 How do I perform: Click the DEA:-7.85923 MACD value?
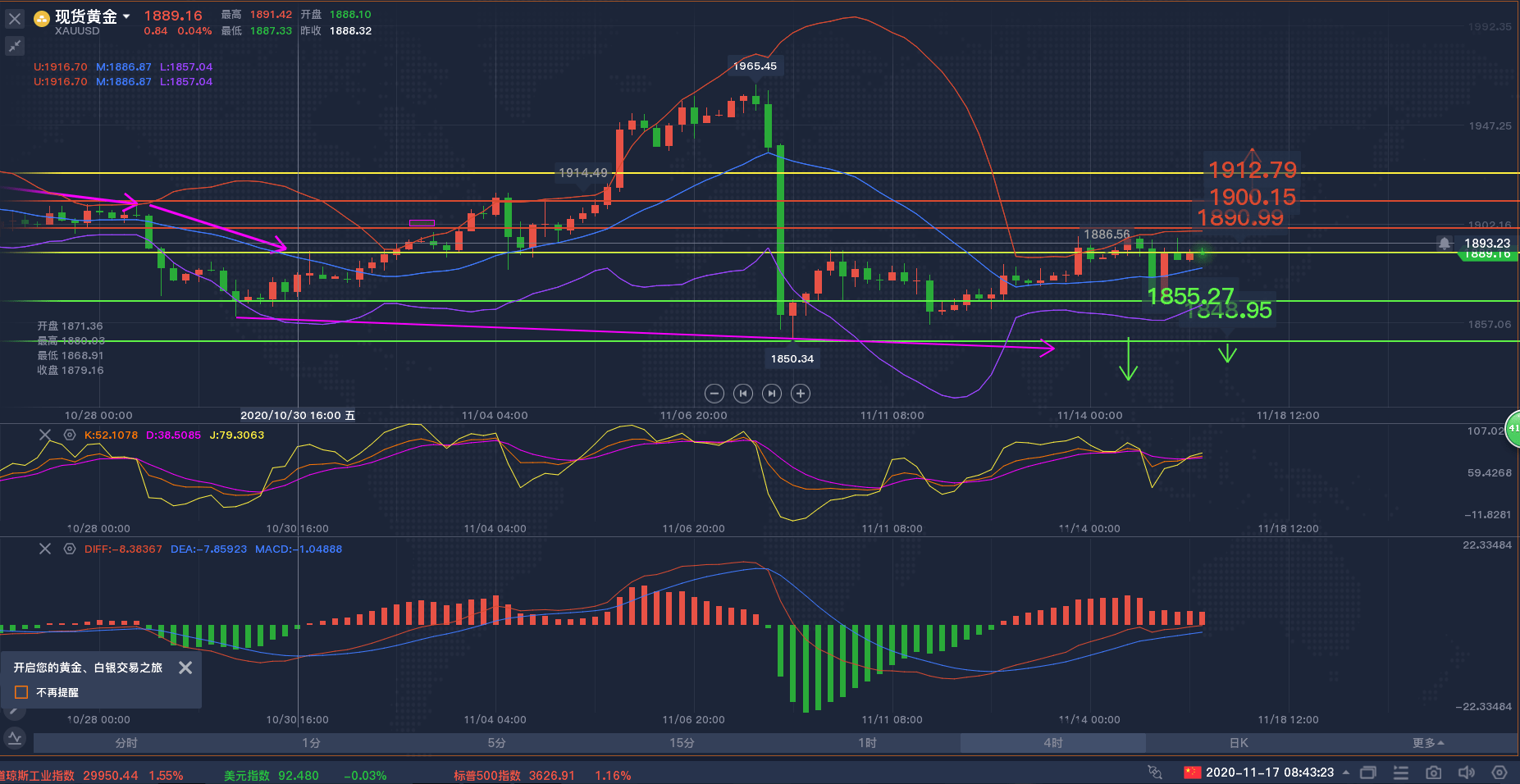point(208,549)
